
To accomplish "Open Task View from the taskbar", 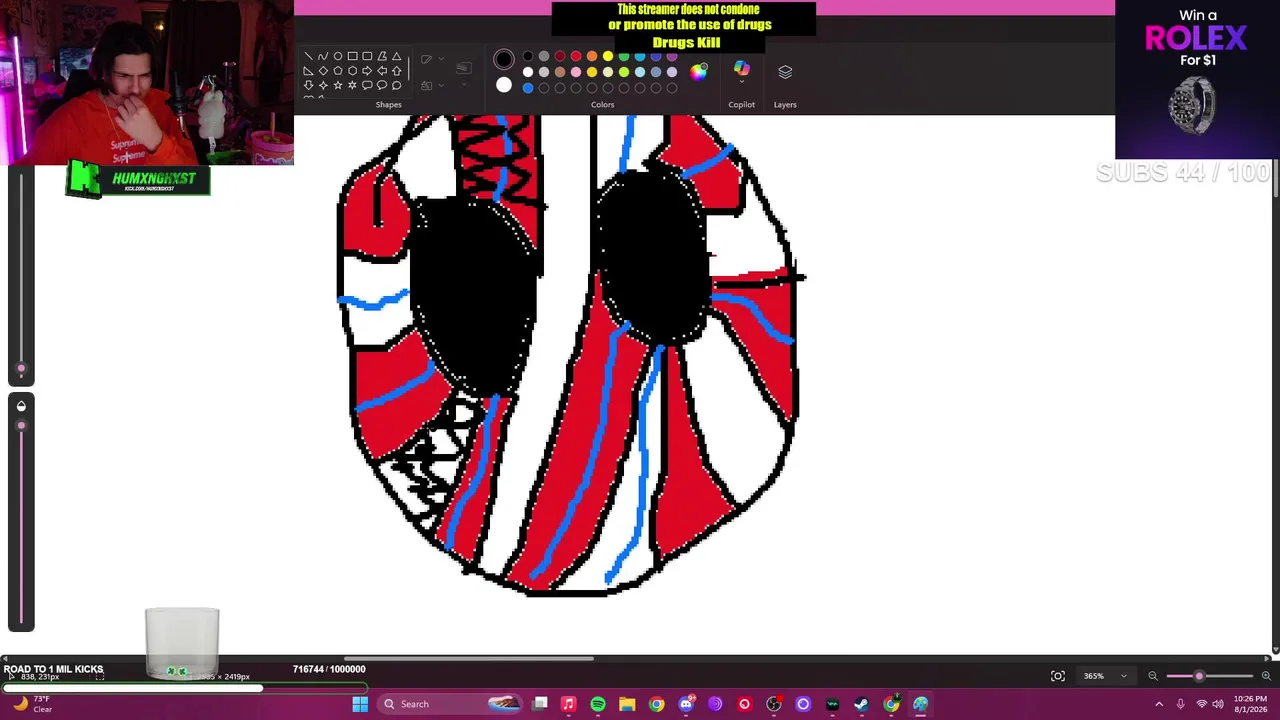I will (x=540, y=704).
